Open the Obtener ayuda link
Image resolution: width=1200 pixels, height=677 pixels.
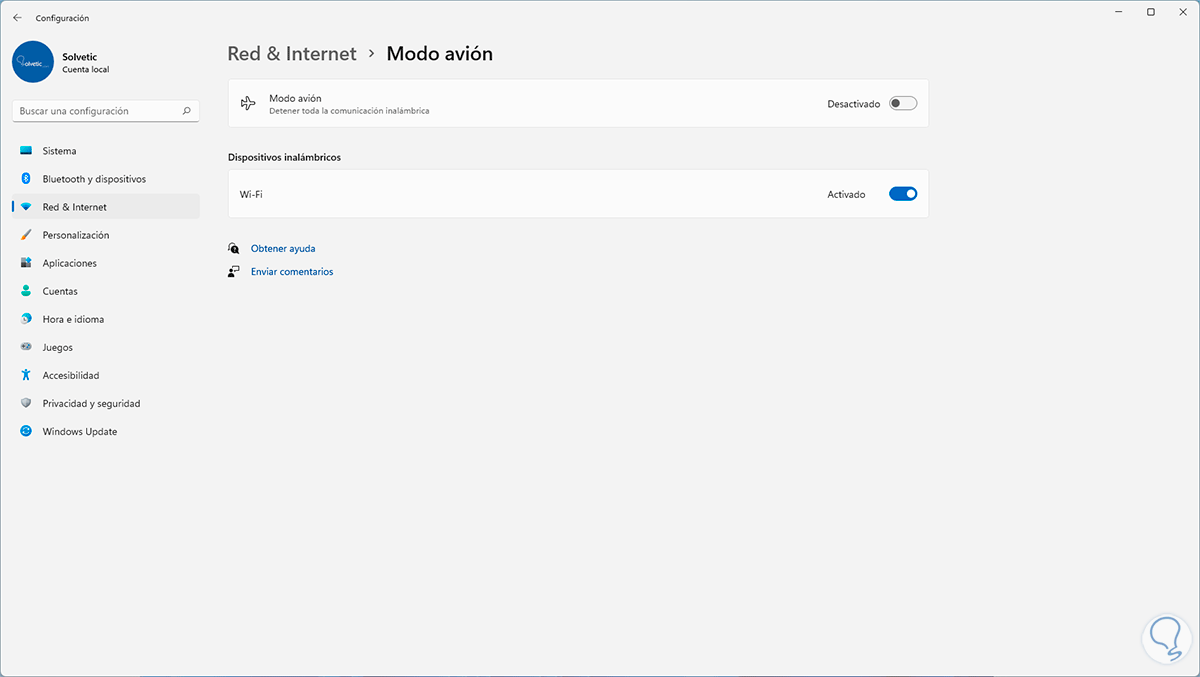coord(283,248)
